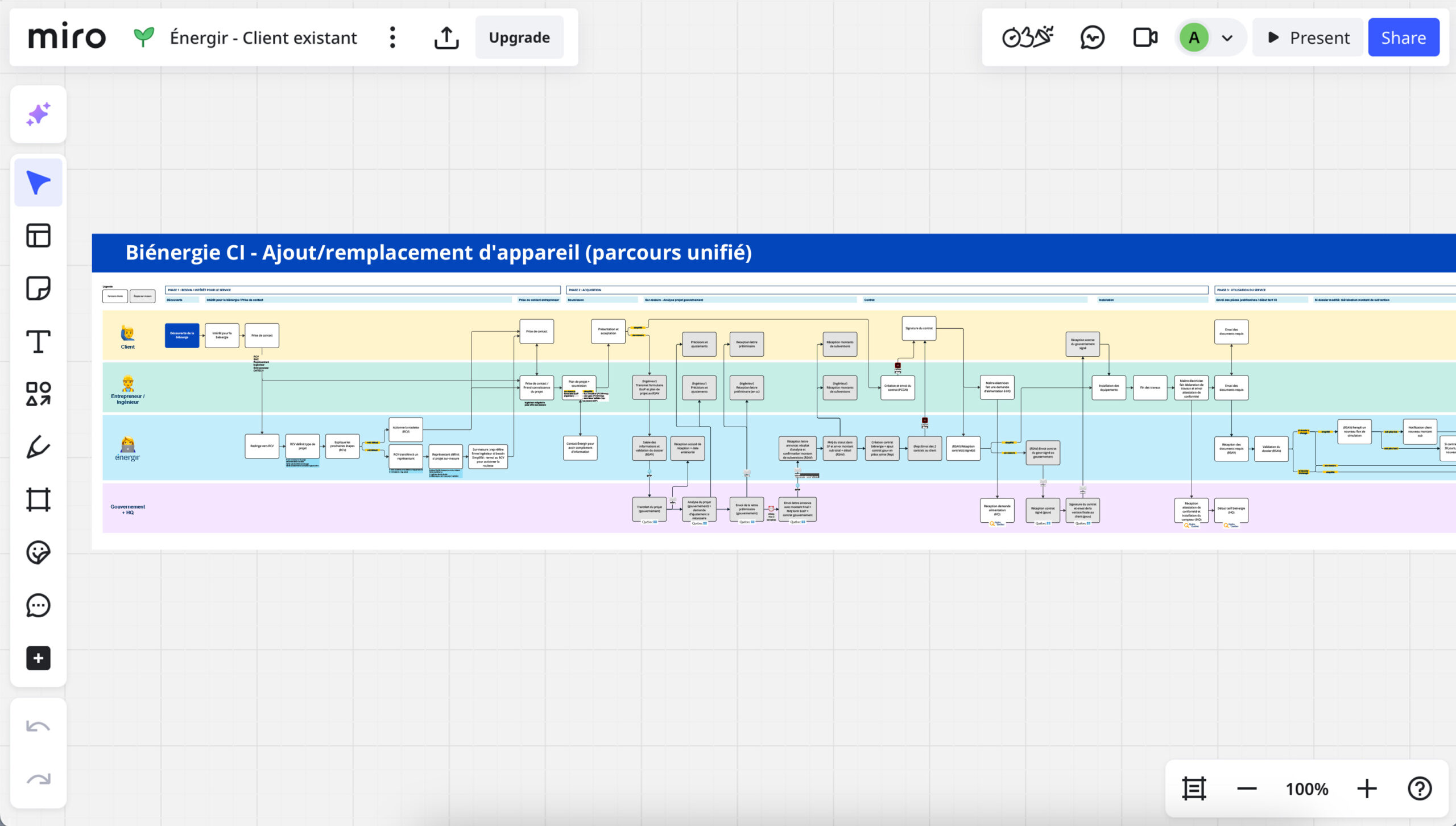1456x826 pixels.
Task: Click the Miro logo to go home
Action: (67, 37)
